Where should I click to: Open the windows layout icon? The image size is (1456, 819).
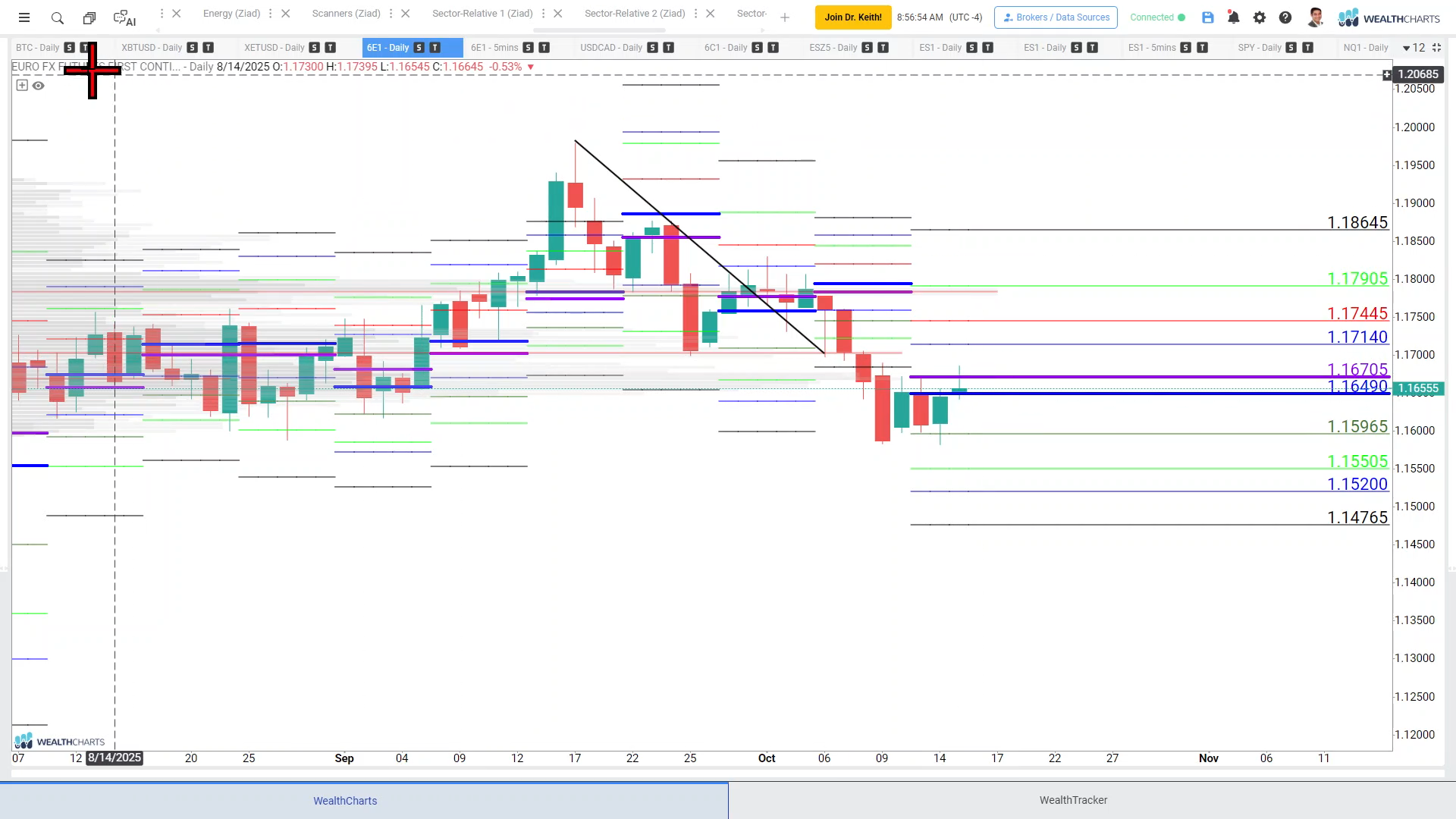(89, 17)
